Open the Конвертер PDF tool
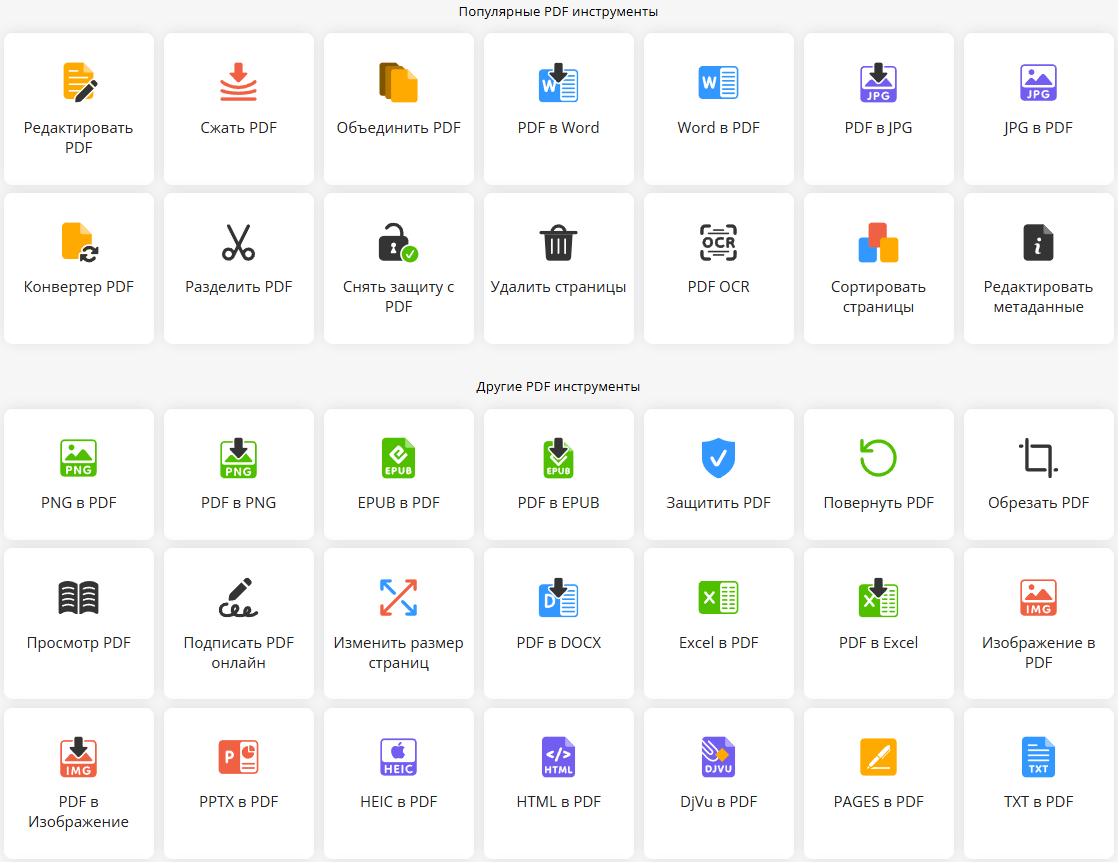Screen dimensions: 1118x862 click(78, 242)
